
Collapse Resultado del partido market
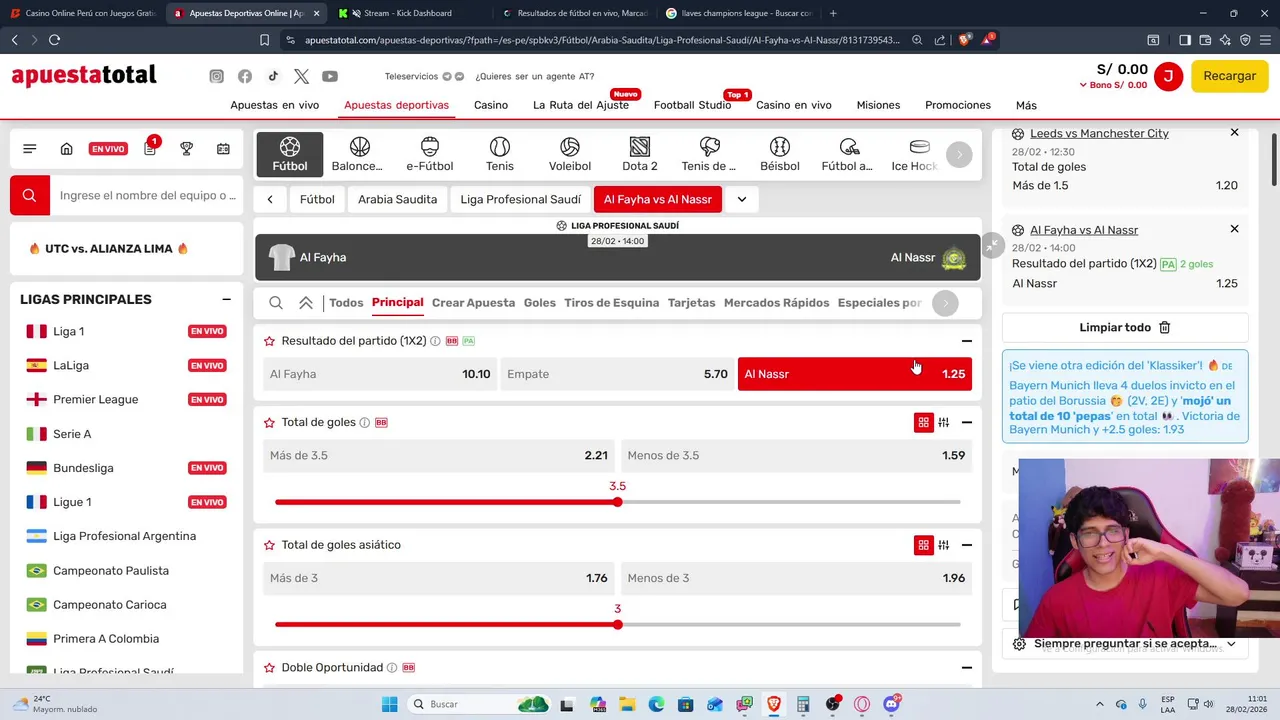[x=967, y=341]
